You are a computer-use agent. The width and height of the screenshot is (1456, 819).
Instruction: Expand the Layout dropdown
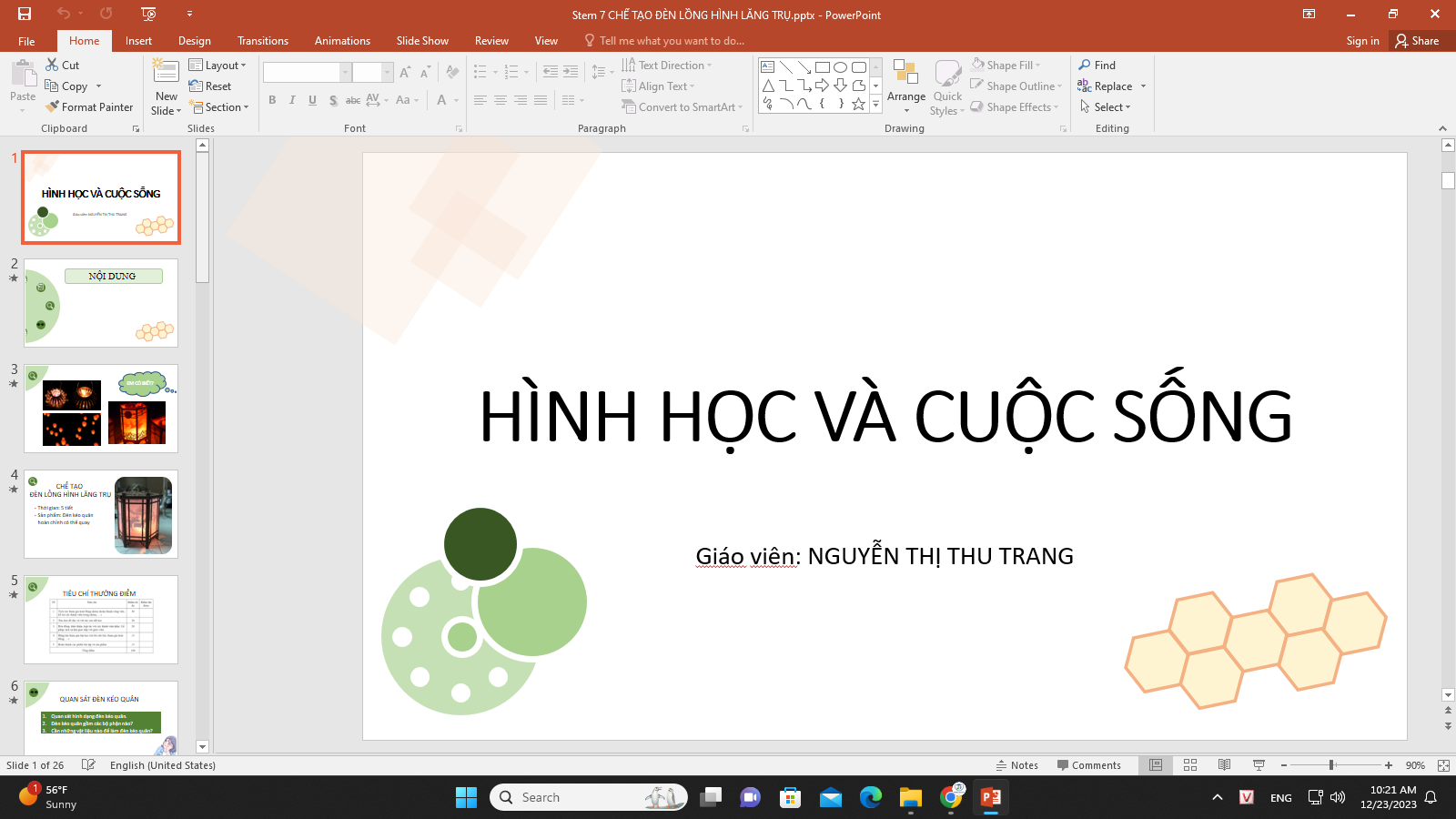point(217,66)
